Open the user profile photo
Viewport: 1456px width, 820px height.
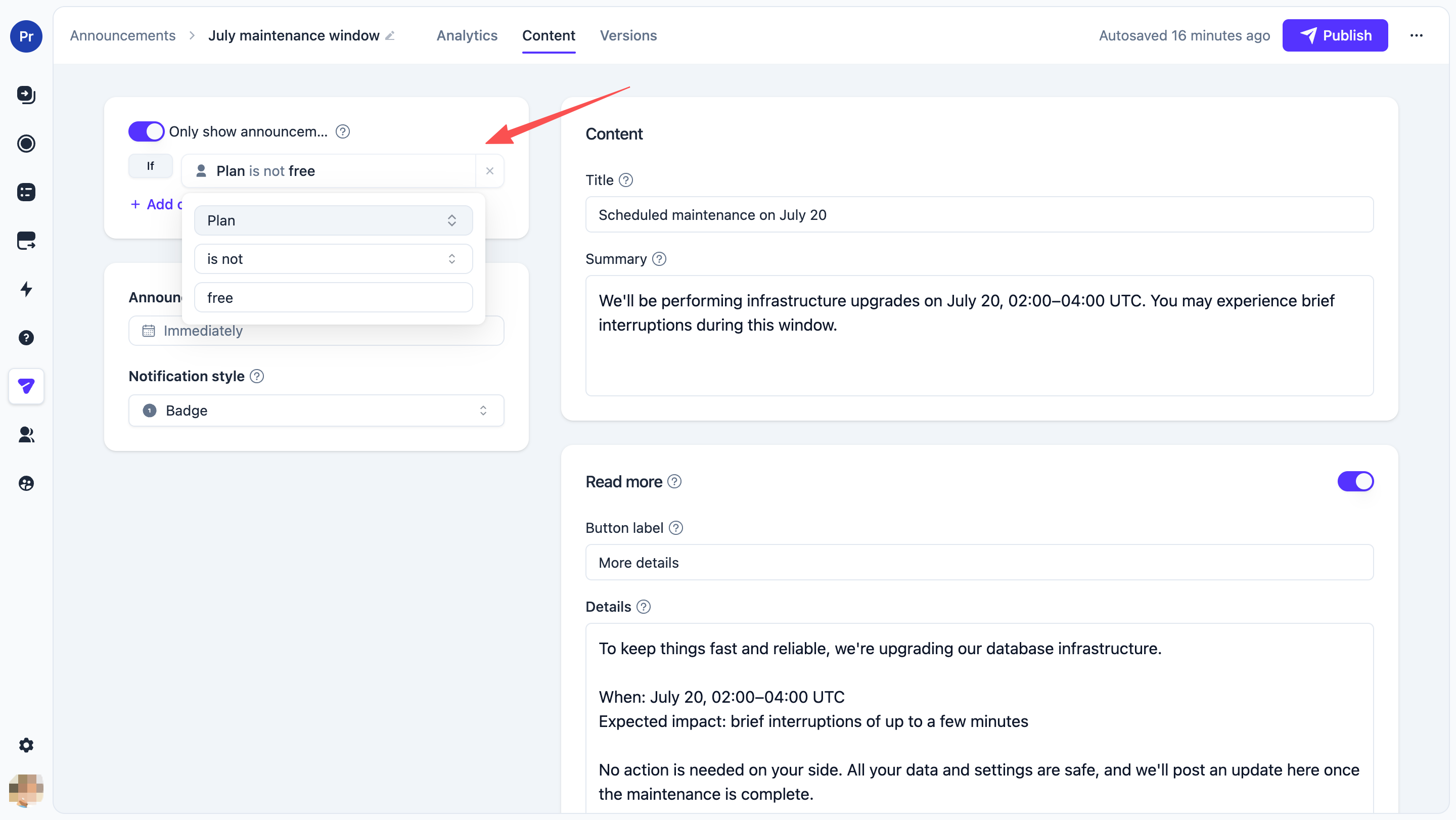tap(26, 790)
